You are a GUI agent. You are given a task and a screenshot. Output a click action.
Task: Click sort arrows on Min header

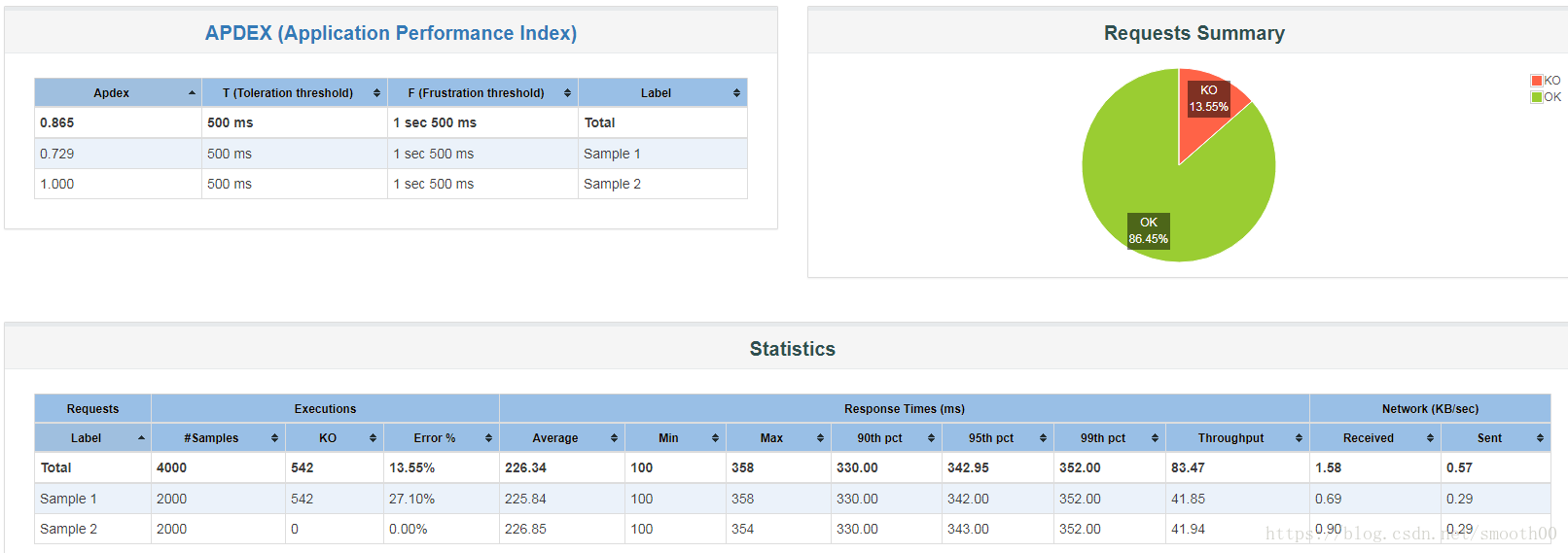click(715, 438)
